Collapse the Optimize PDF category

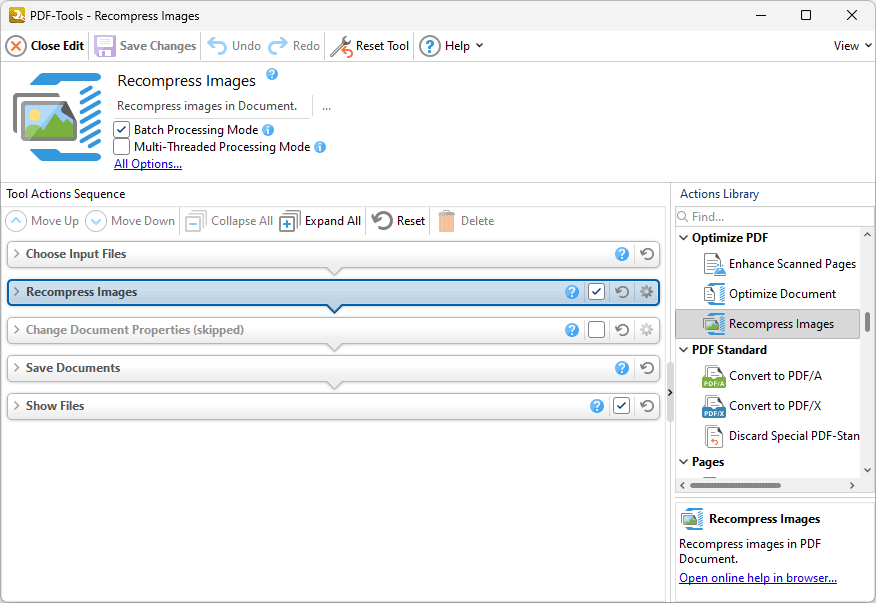click(684, 238)
